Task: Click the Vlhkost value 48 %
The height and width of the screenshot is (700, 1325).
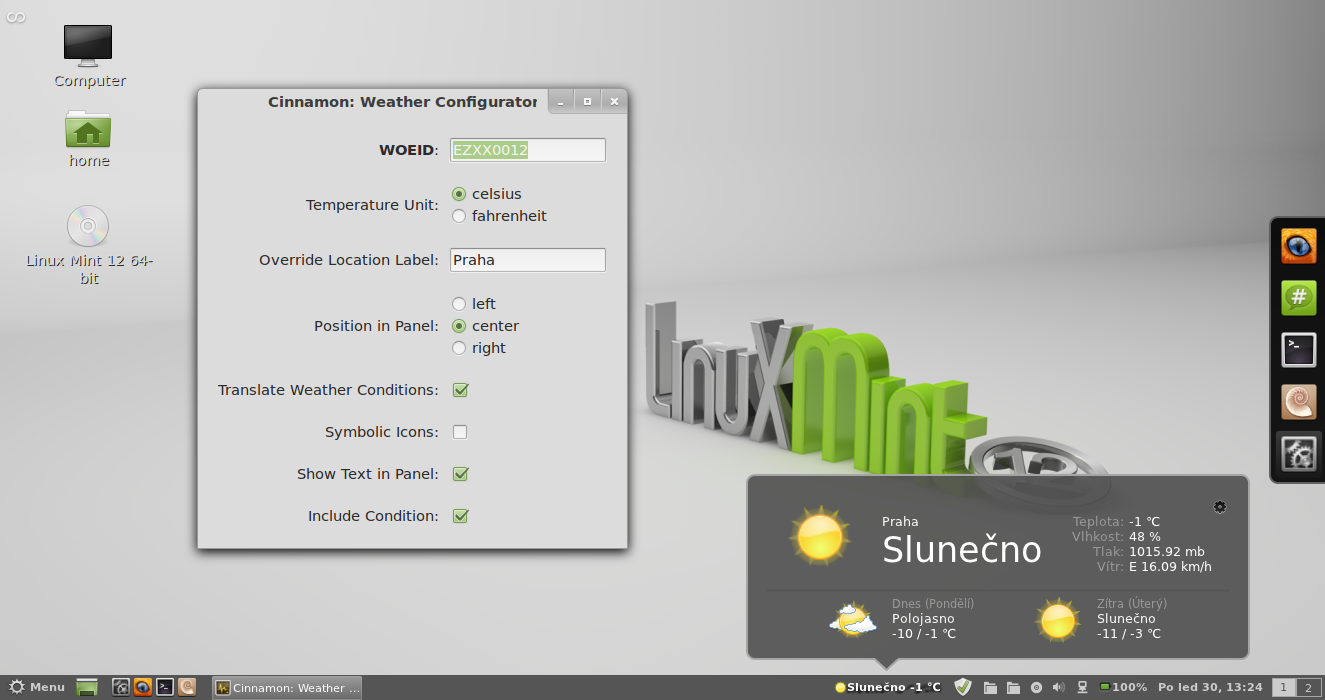Action: tap(1144, 537)
